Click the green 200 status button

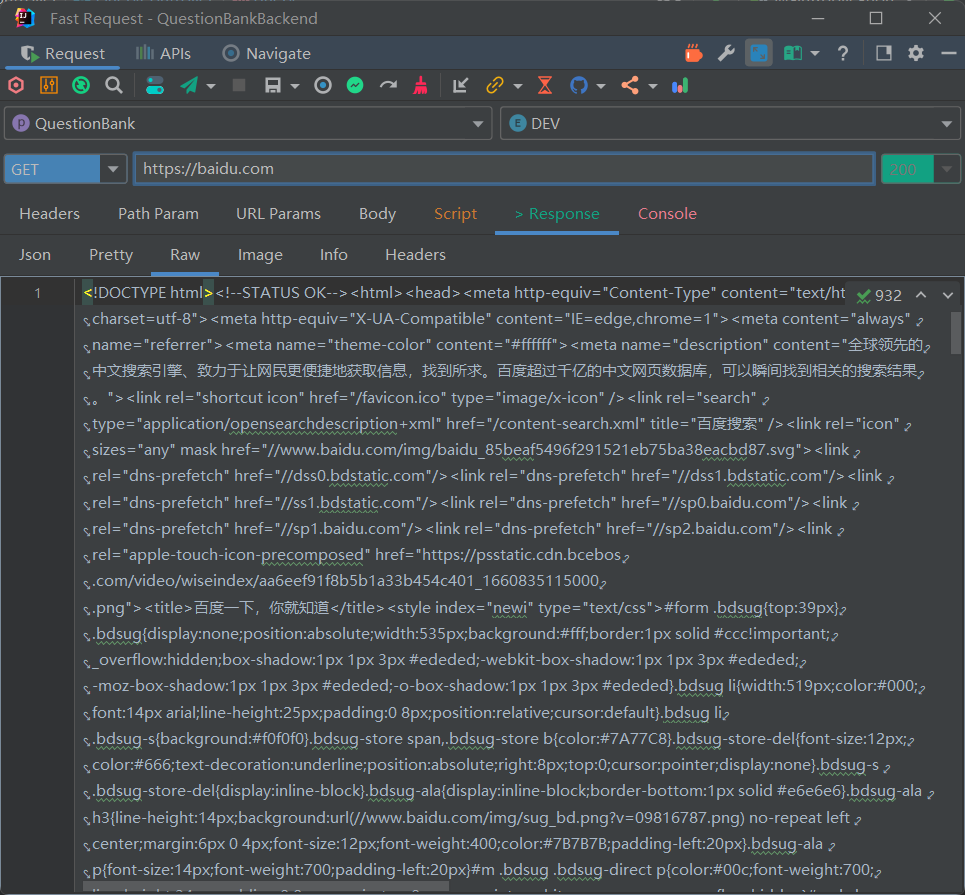point(907,169)
